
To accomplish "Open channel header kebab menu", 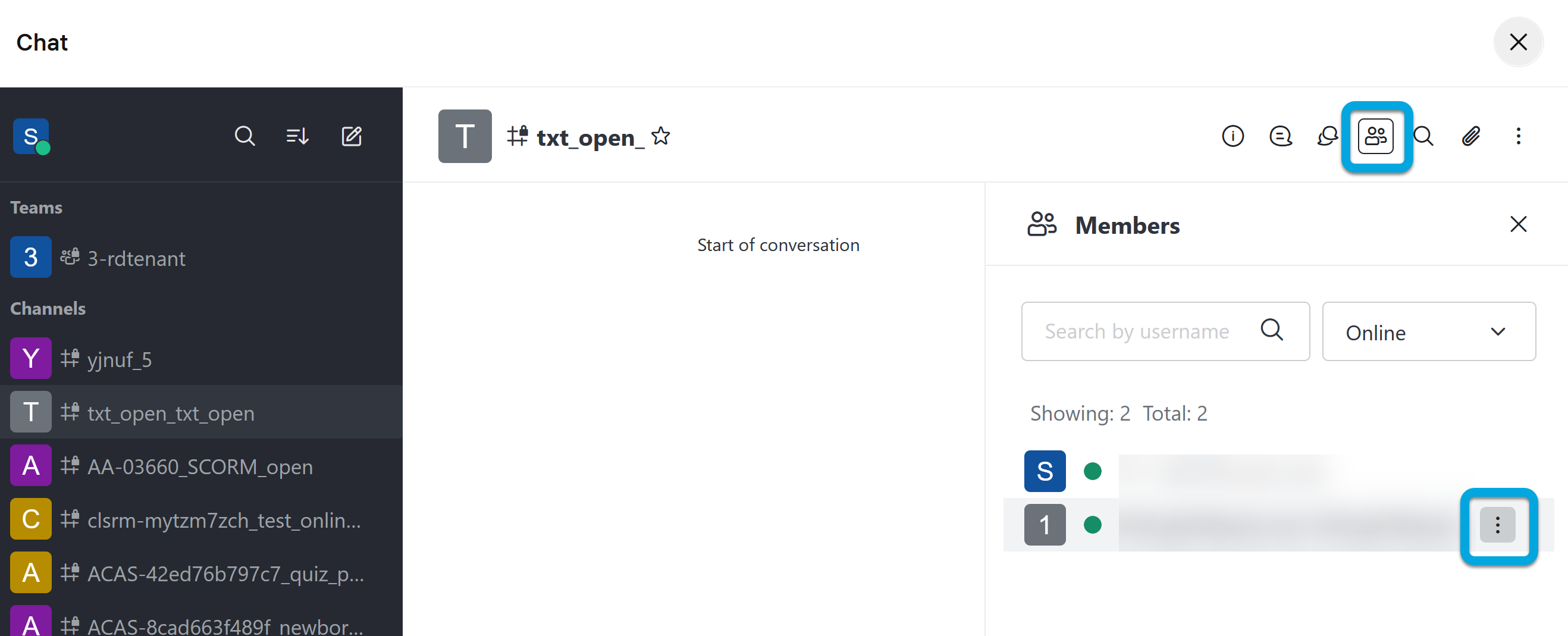I will tap(1518, 136).
